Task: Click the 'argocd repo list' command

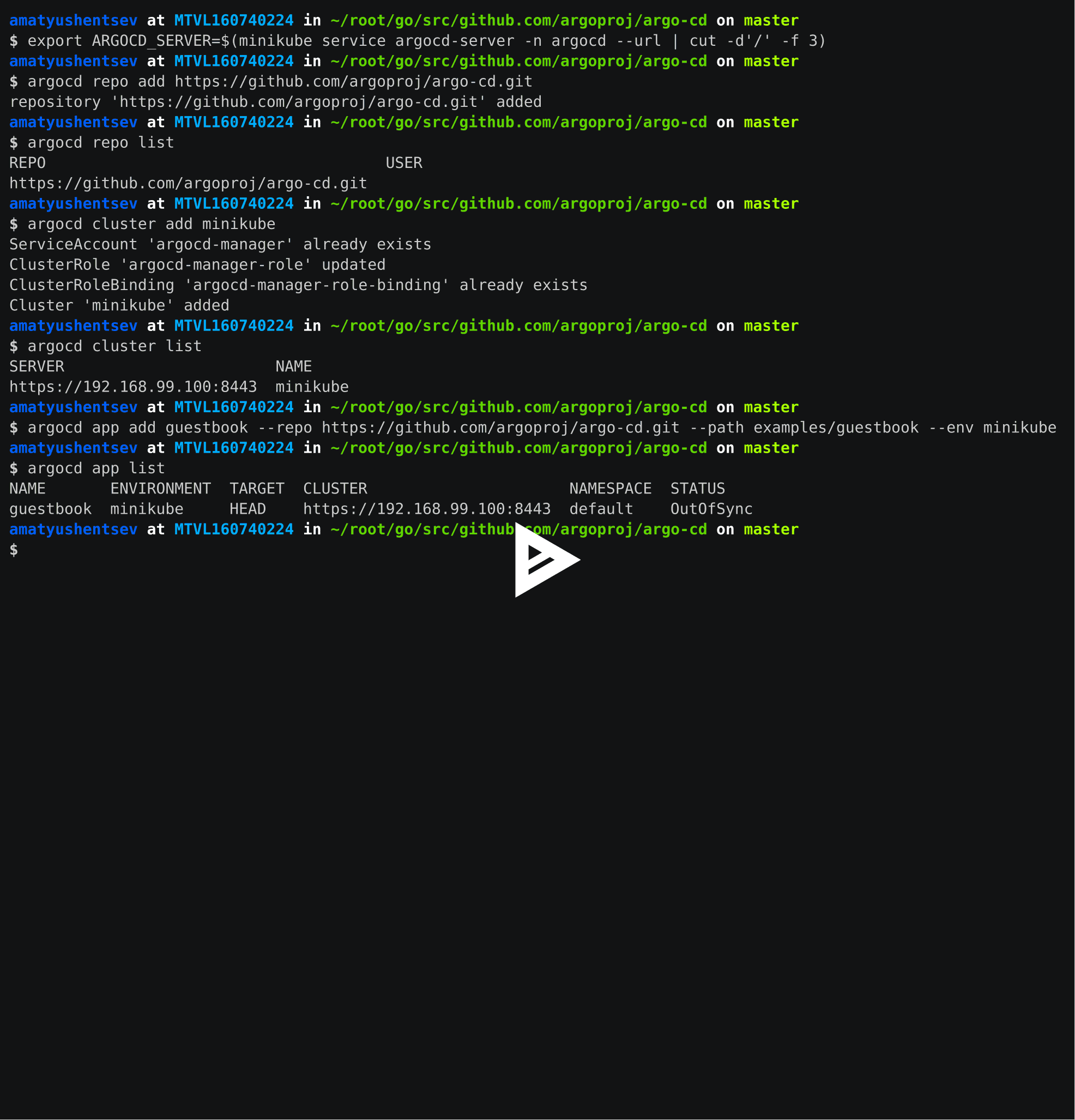Action: pyautogui.click(x=92, y=143)
